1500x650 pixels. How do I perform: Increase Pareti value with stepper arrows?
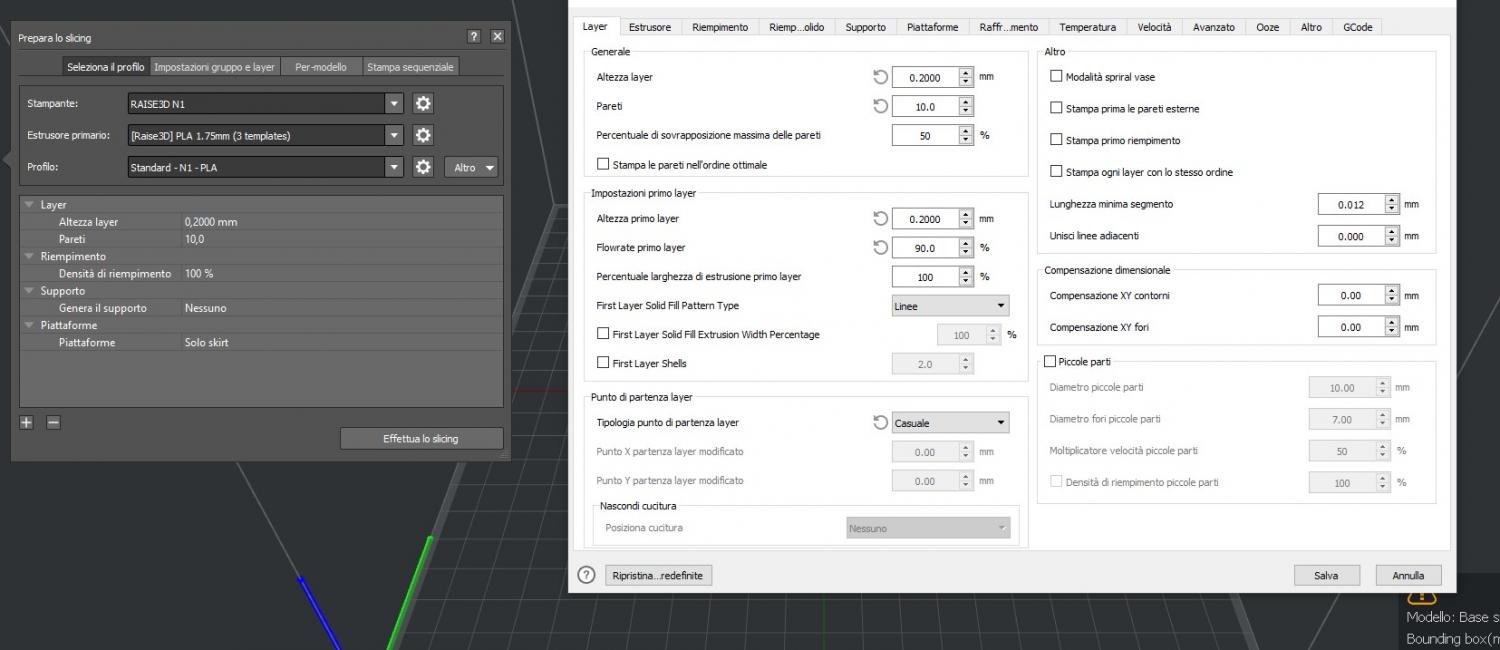click(965, 101)
